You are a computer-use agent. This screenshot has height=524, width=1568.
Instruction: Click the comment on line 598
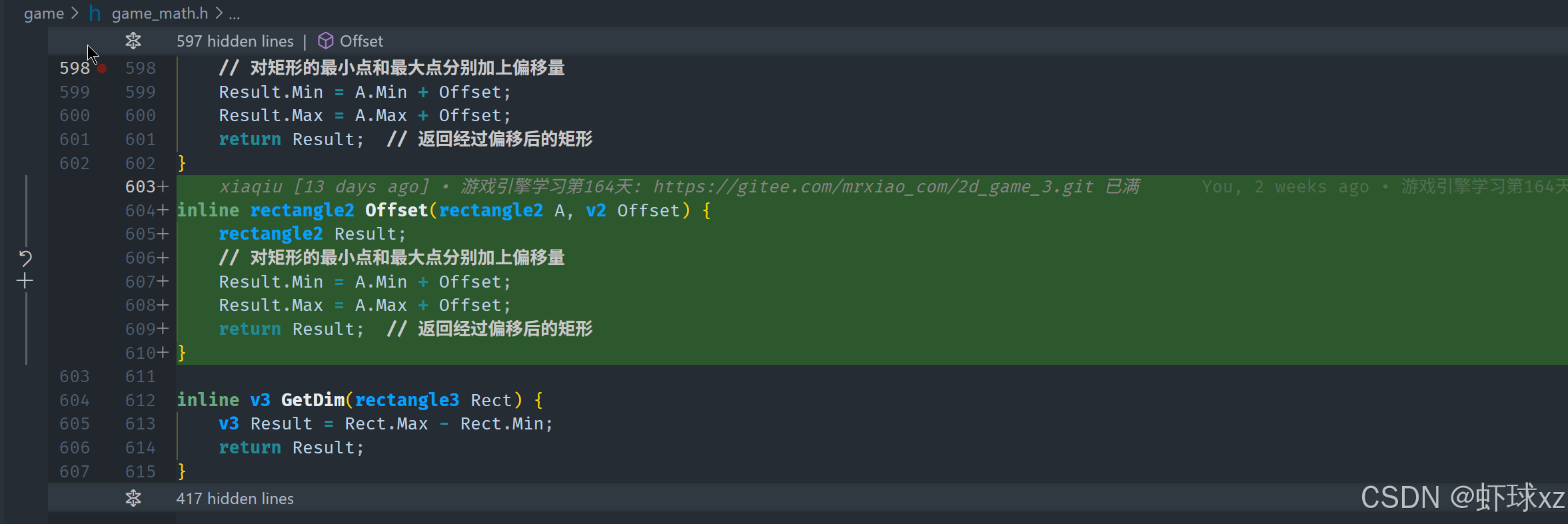coord(392,68)
